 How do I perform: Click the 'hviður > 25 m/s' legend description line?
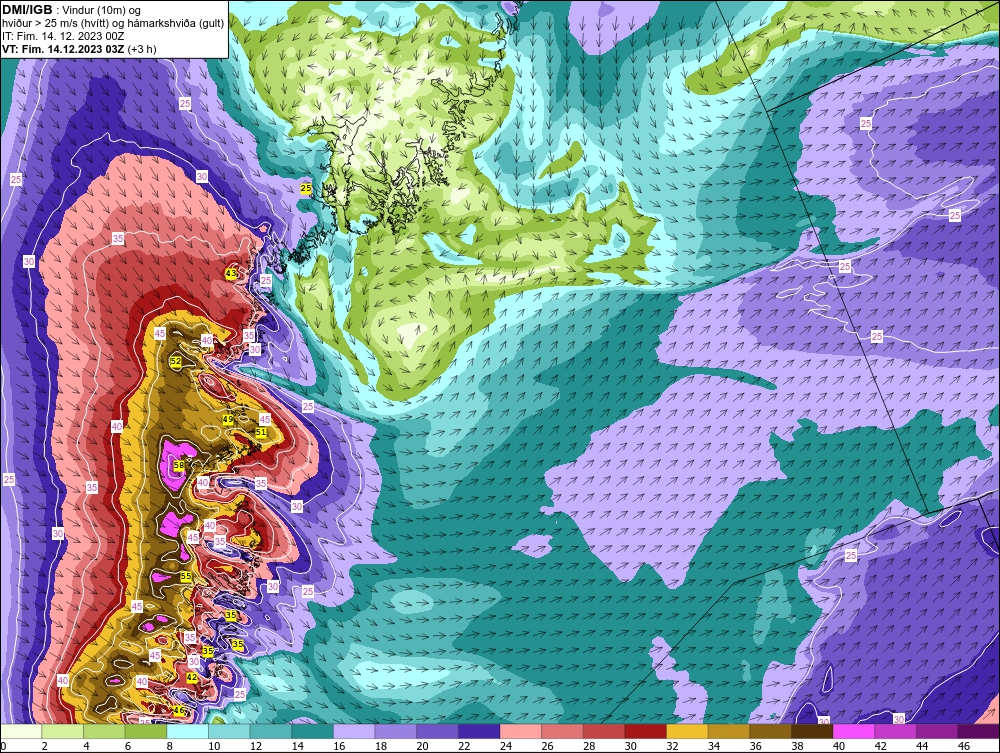tap(113, 24)
